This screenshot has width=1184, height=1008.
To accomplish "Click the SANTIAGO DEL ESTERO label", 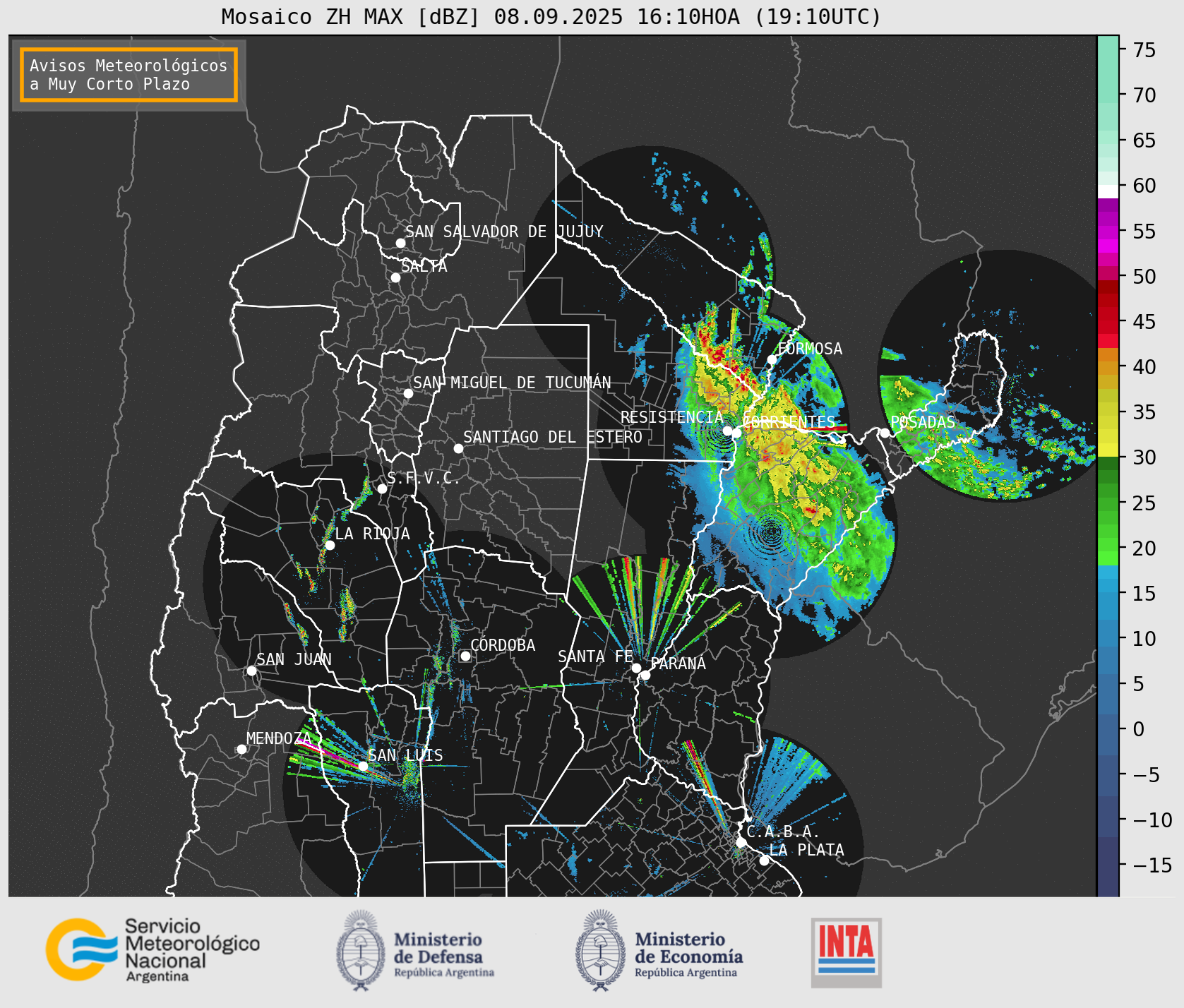I will tap(553, 437).
